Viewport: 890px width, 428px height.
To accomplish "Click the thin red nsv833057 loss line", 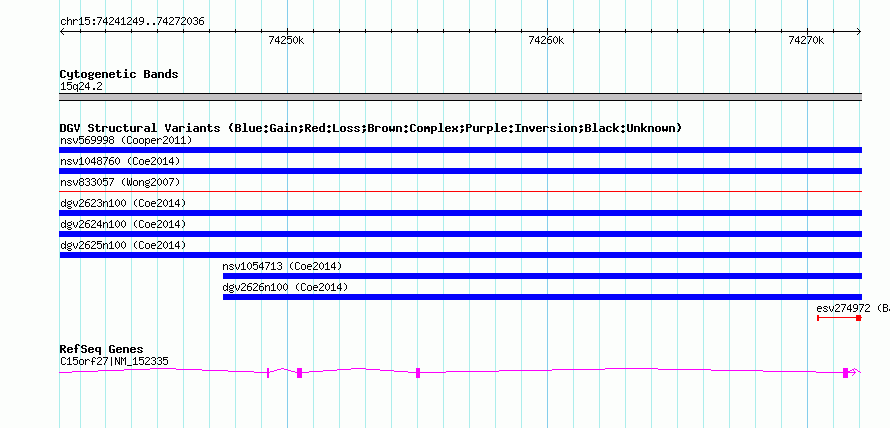I will pos(460,192).
